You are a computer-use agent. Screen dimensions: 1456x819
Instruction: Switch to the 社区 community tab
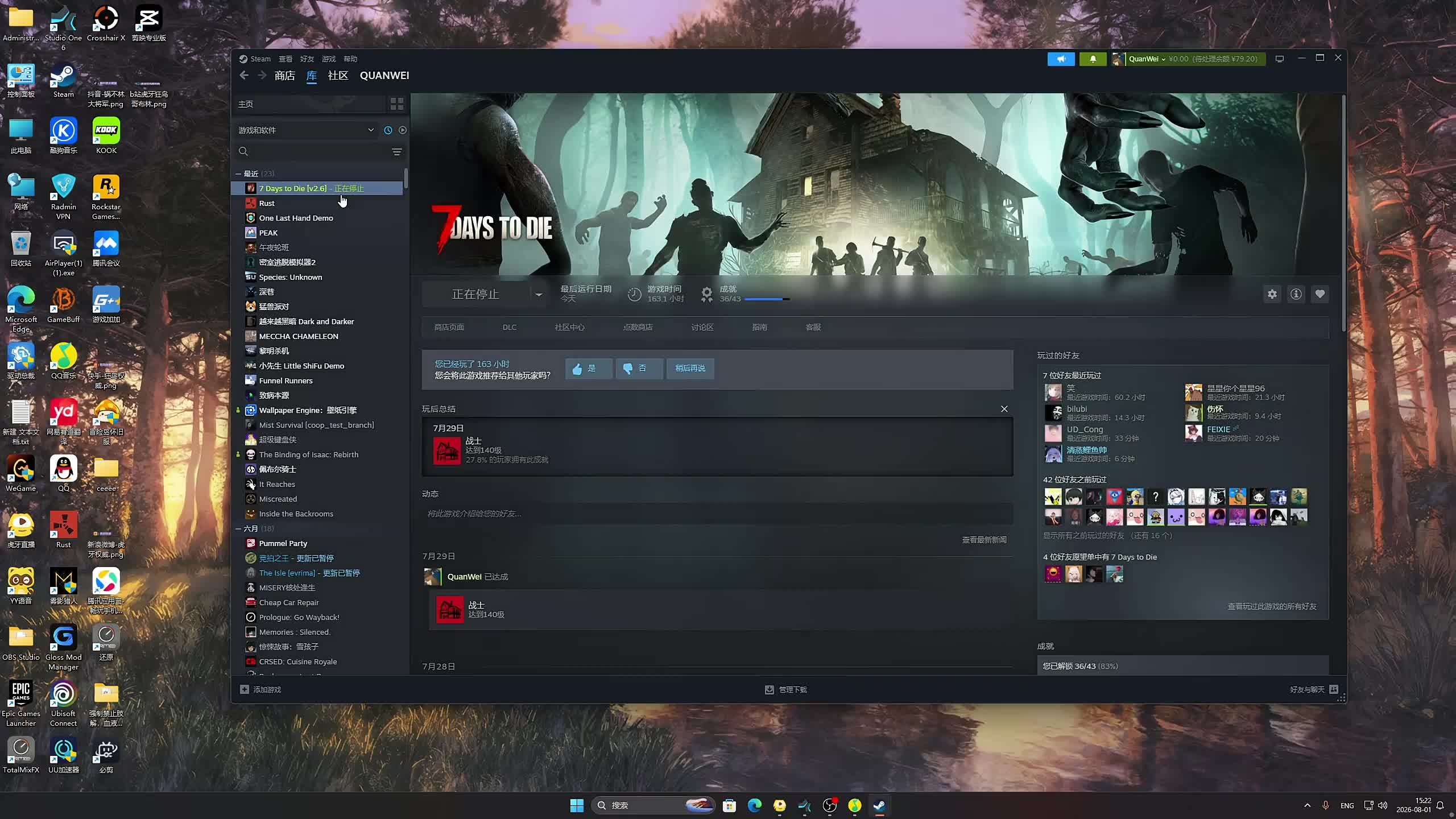[338, 76]
